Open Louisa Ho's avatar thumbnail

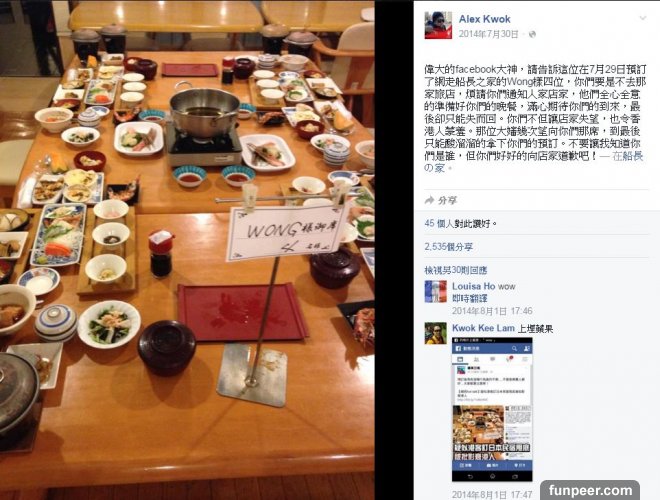tap(435, 292)
